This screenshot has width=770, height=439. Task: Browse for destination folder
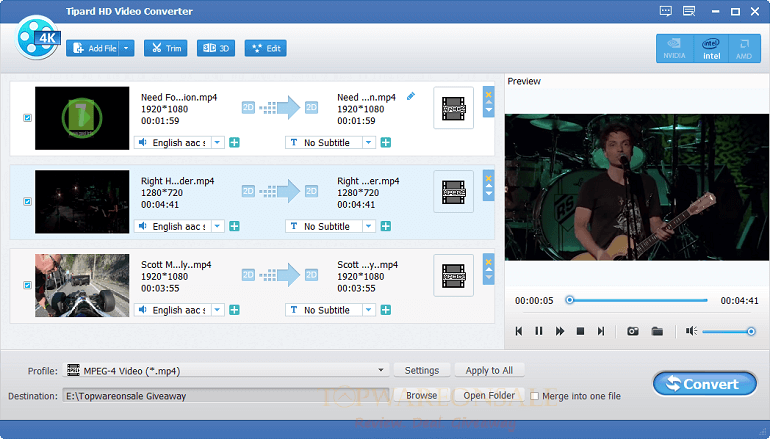click(x=421, y=395)
